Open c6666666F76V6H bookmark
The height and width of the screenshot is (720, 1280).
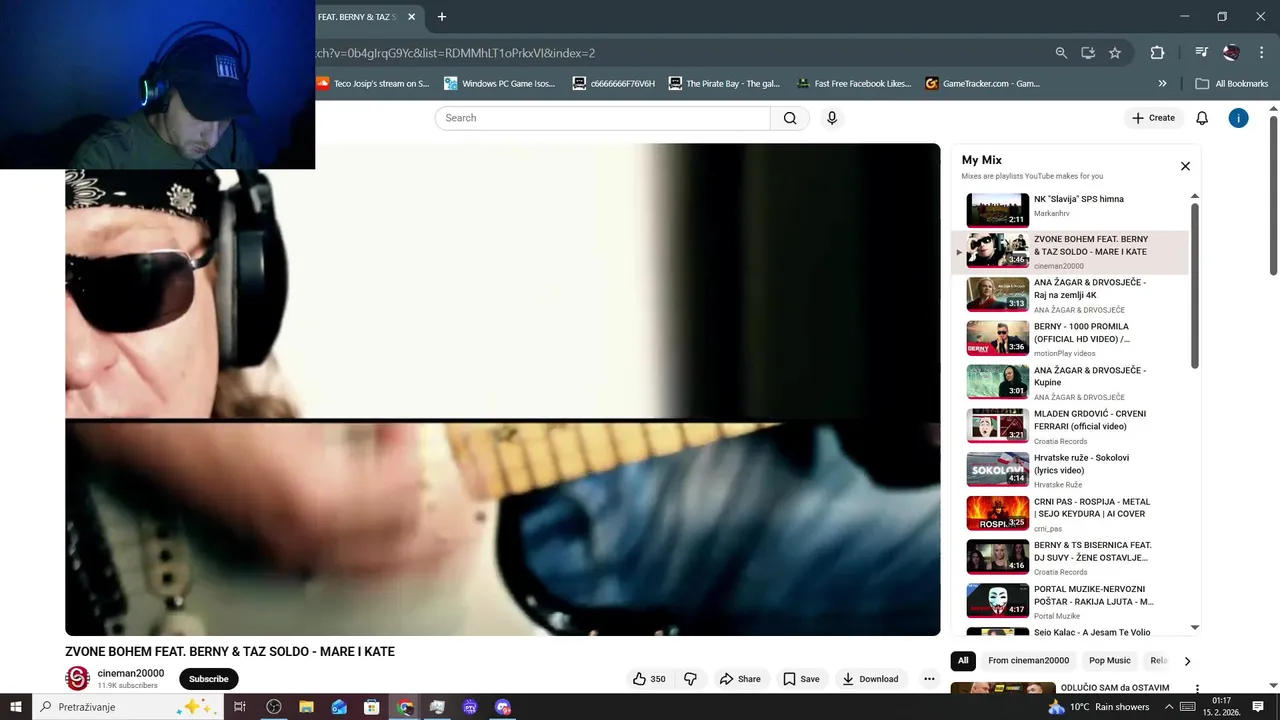(614, 84)
